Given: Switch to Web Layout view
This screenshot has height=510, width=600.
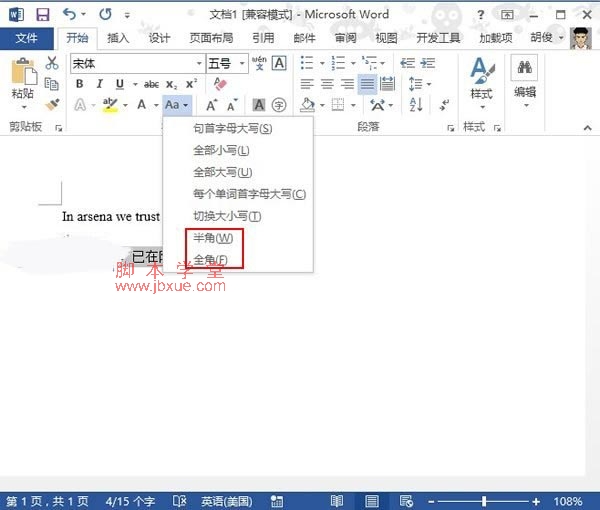Looking at the screenshot, I should coord(406,501).
